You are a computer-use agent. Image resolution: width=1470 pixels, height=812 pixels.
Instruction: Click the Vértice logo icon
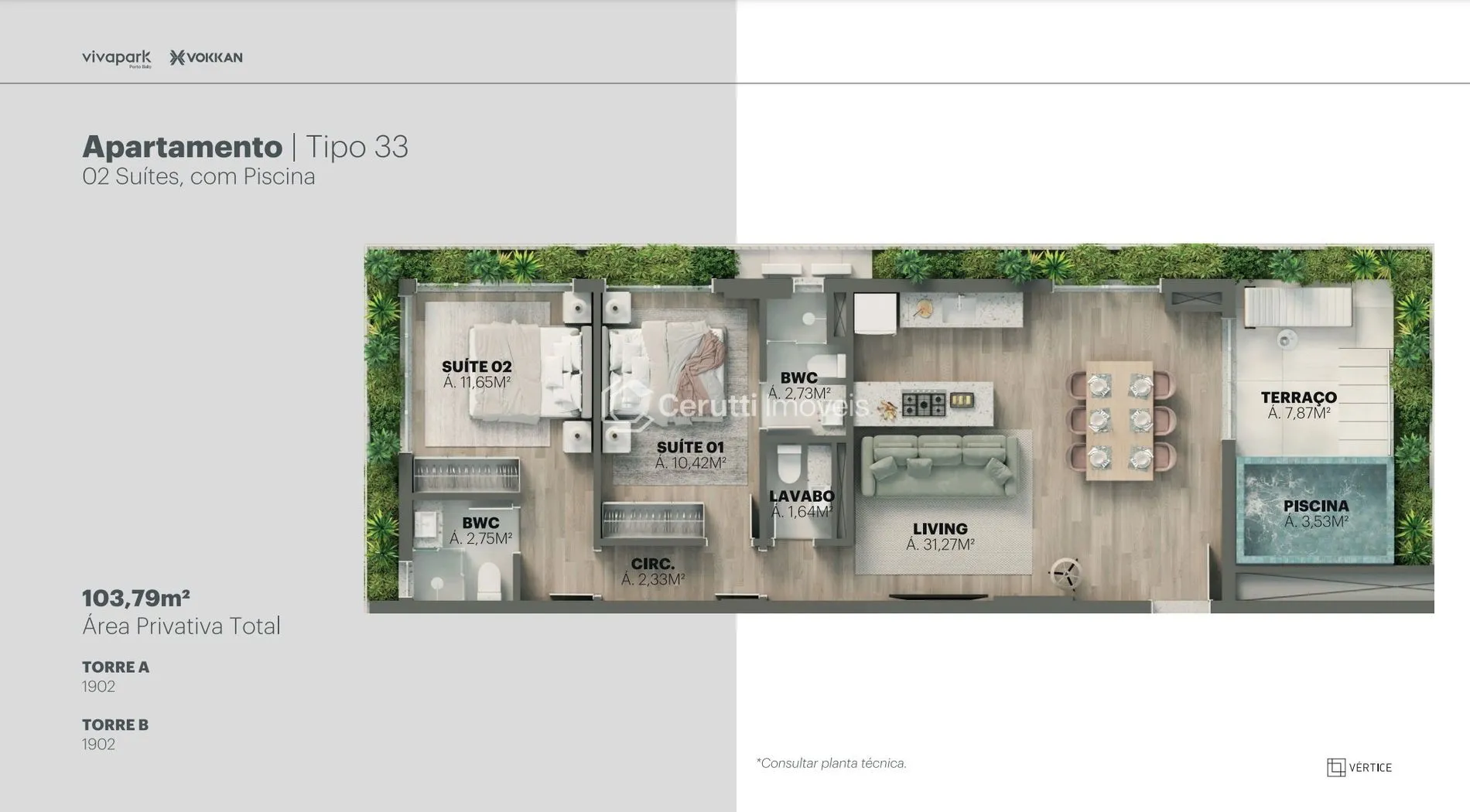1335,767
